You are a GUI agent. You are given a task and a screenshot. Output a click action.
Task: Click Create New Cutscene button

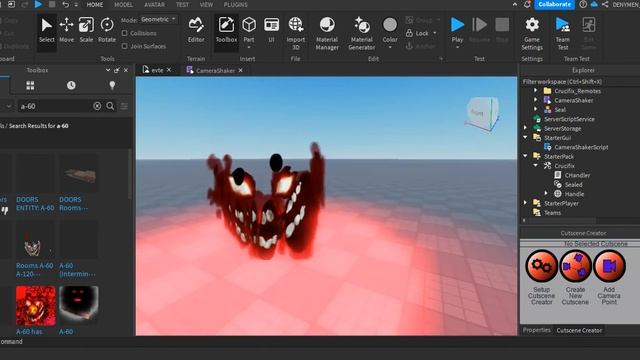(x=575, y=266)
